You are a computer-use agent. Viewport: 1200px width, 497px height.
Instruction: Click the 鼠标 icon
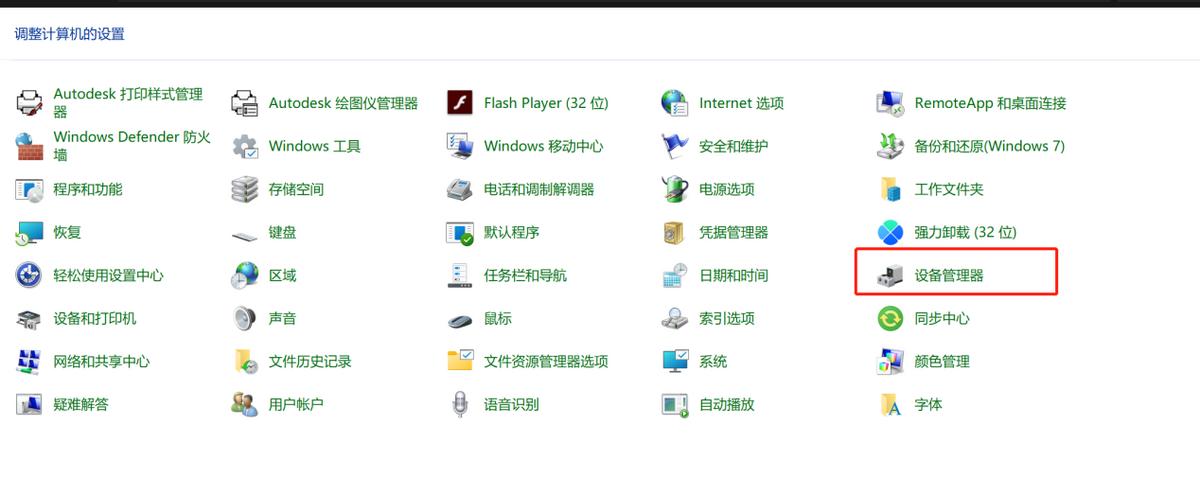[460, 319]
